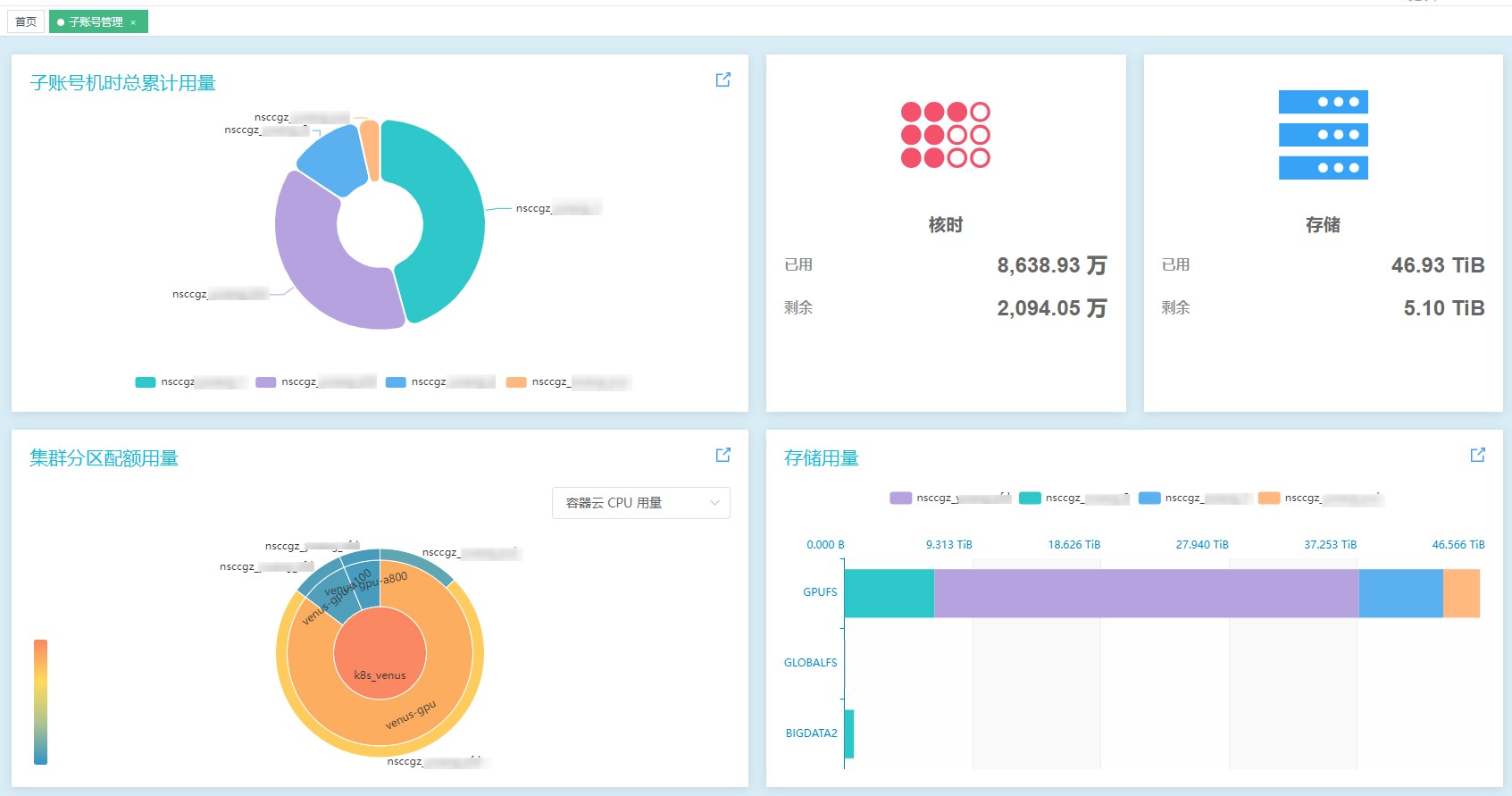The width and height of the screenshot is (1512, 796).
Task: Click the teal GPUFS bar segment
Action: (x=889, y=593)
